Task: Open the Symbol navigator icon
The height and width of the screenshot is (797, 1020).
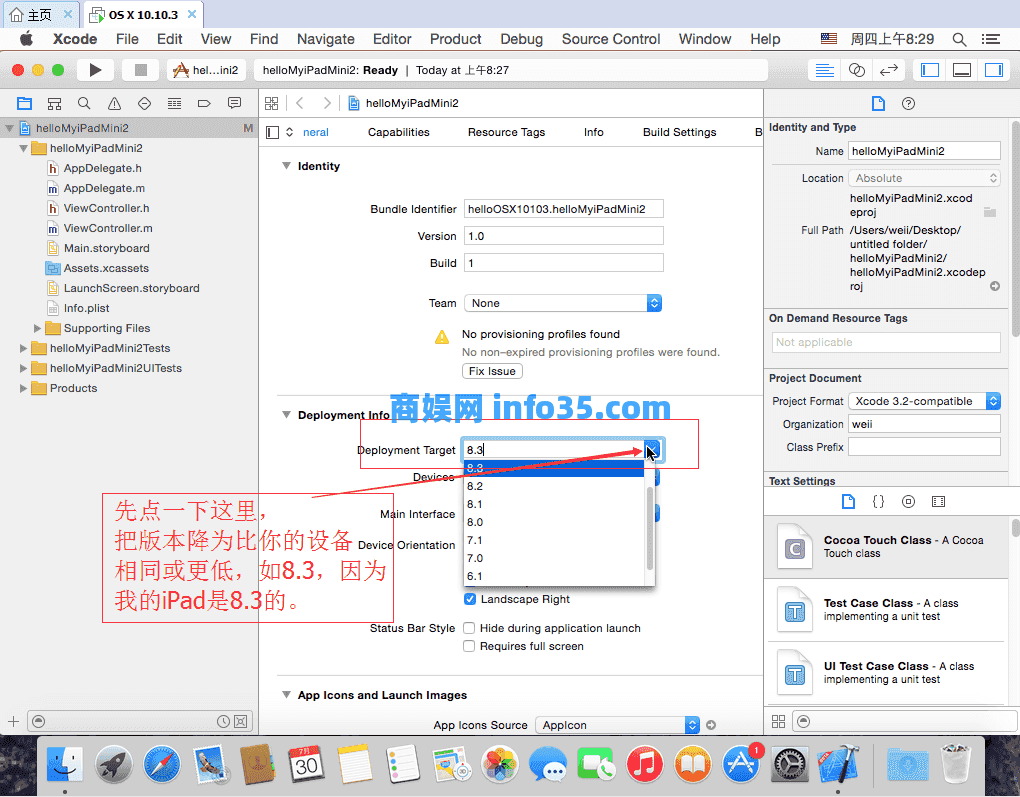Action: pyautogui.click(x=55, y=103)
